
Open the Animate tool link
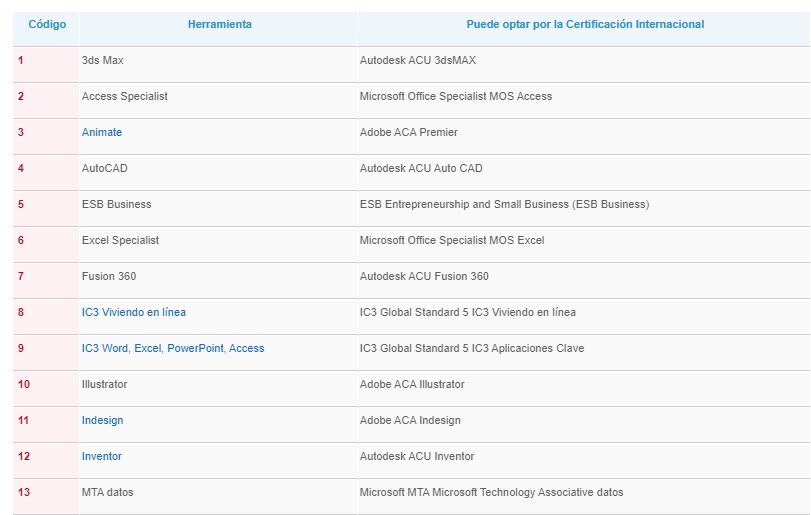coord(101,132)
